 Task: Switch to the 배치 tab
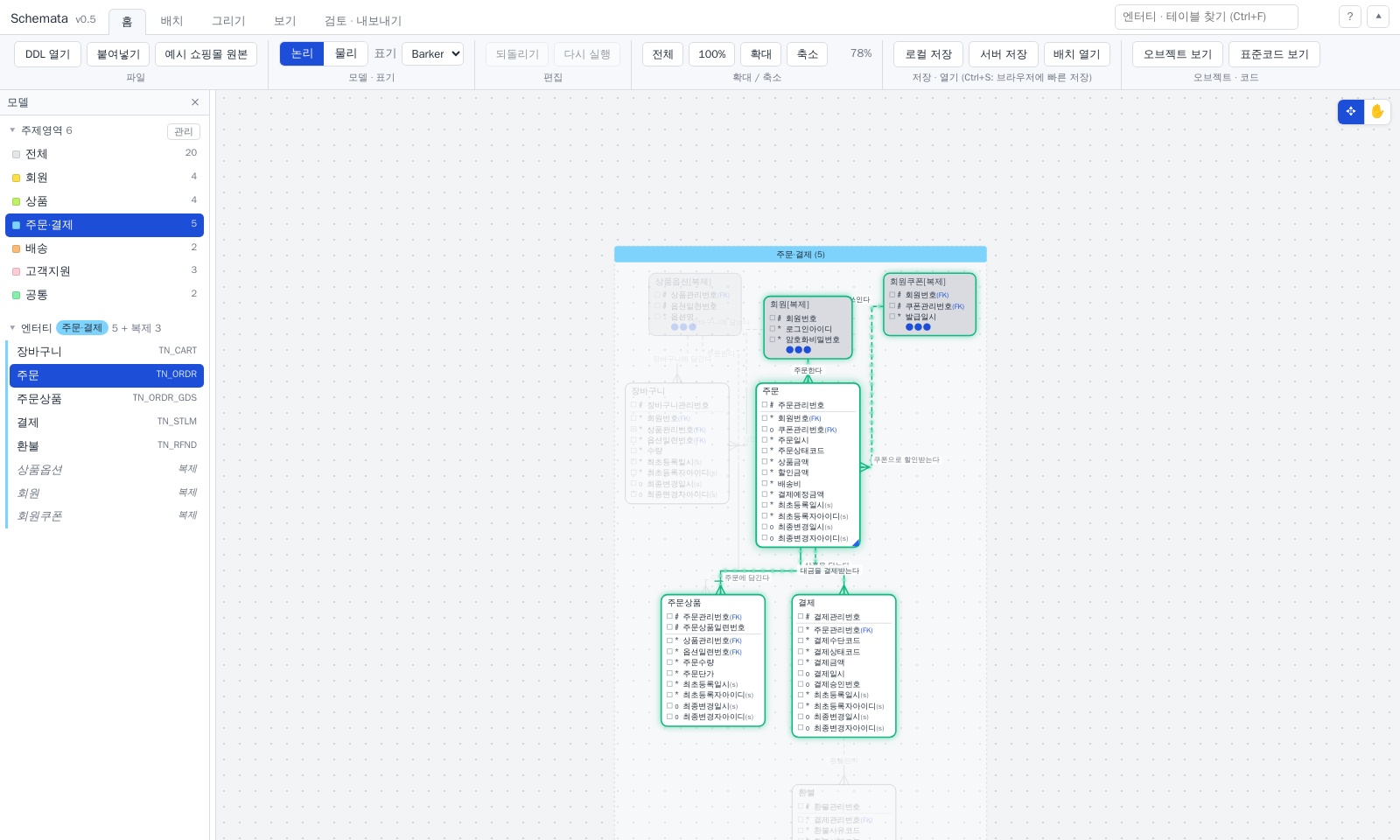171,21
